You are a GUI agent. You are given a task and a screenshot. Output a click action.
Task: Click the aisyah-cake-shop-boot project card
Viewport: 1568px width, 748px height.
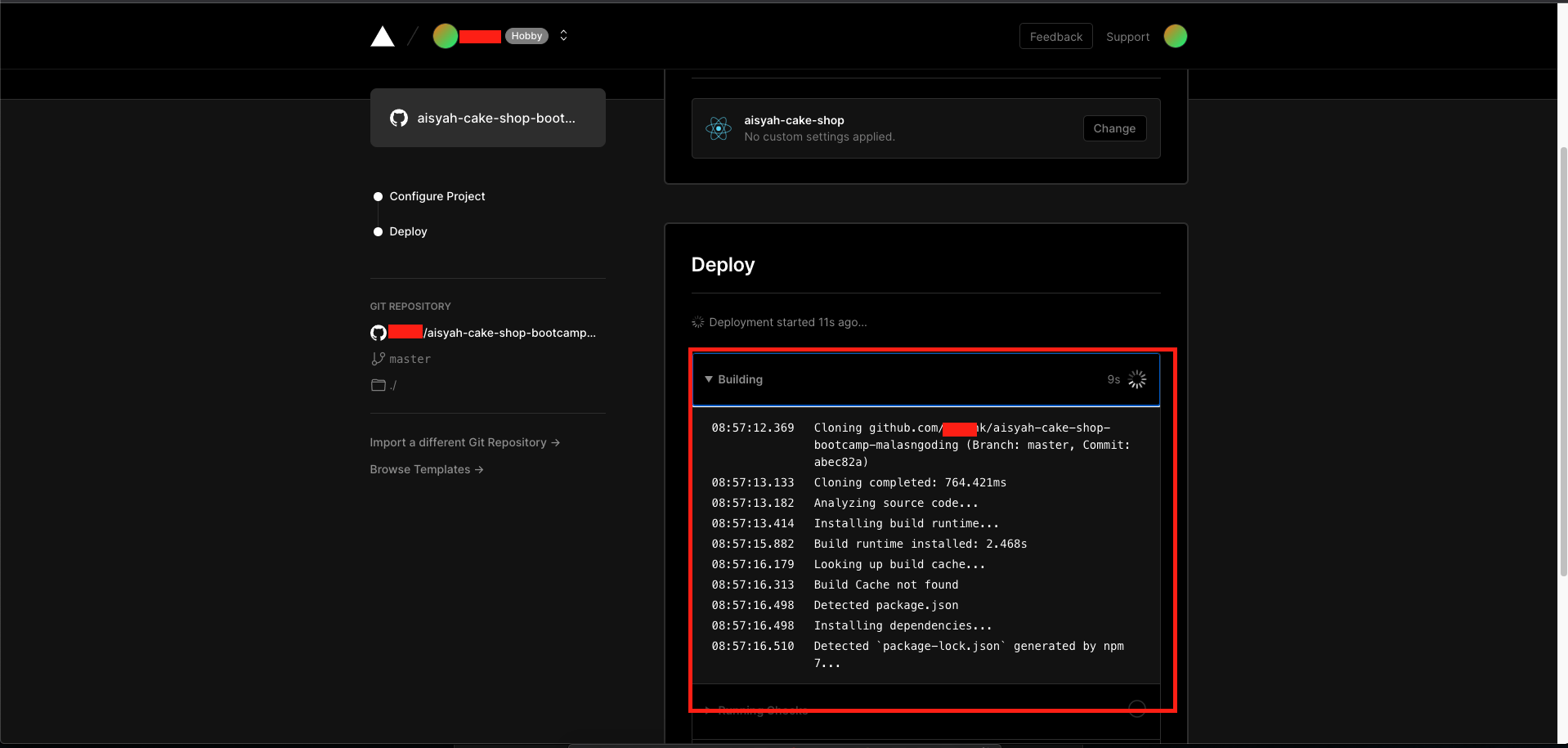(487, 117)
